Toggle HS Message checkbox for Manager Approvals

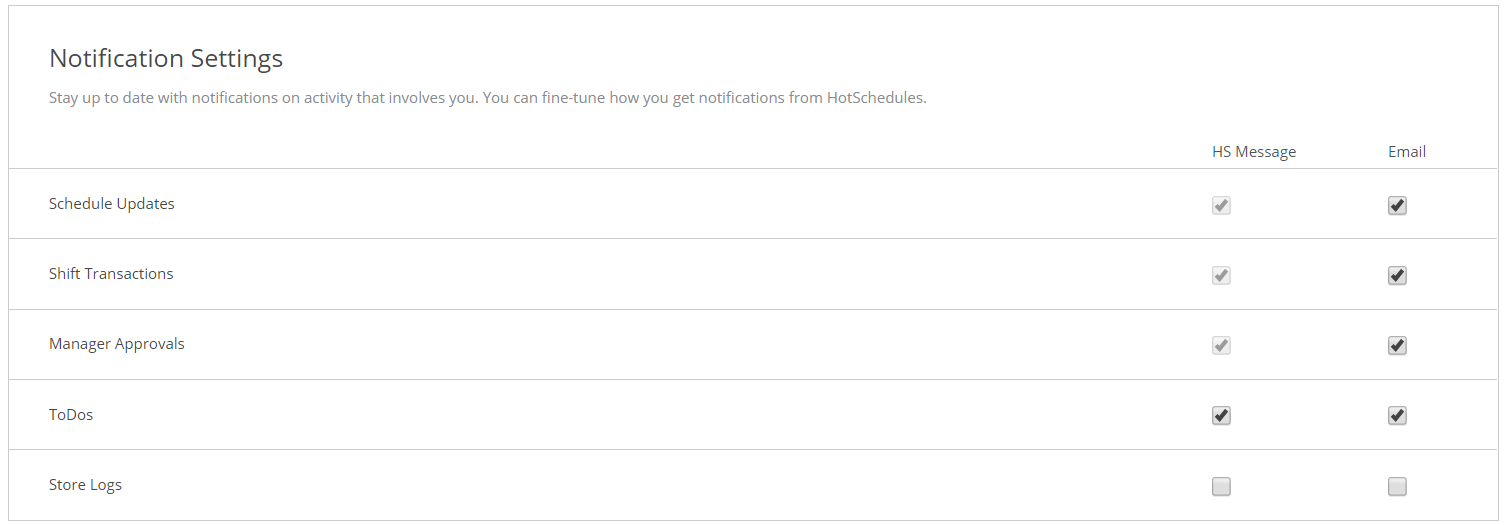(x=1221, y=346)
